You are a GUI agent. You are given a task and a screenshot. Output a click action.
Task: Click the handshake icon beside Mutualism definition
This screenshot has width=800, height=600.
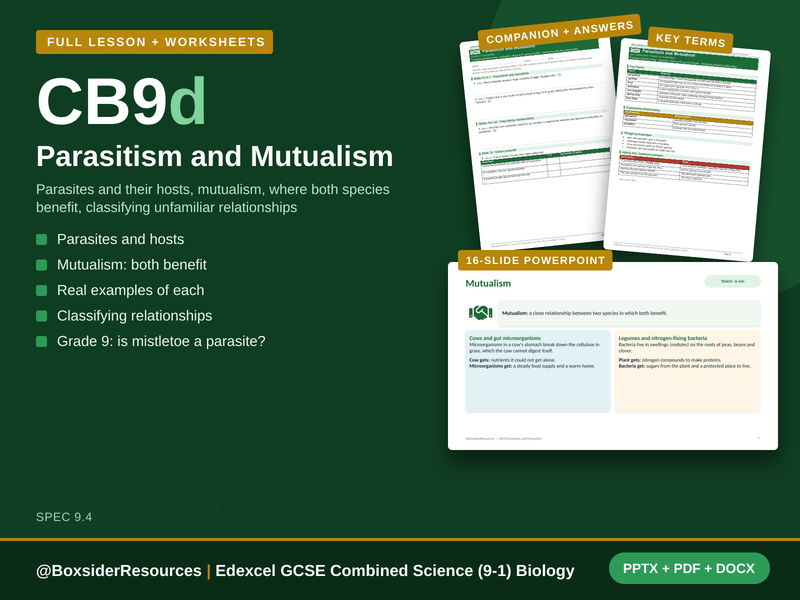point(480,313)
